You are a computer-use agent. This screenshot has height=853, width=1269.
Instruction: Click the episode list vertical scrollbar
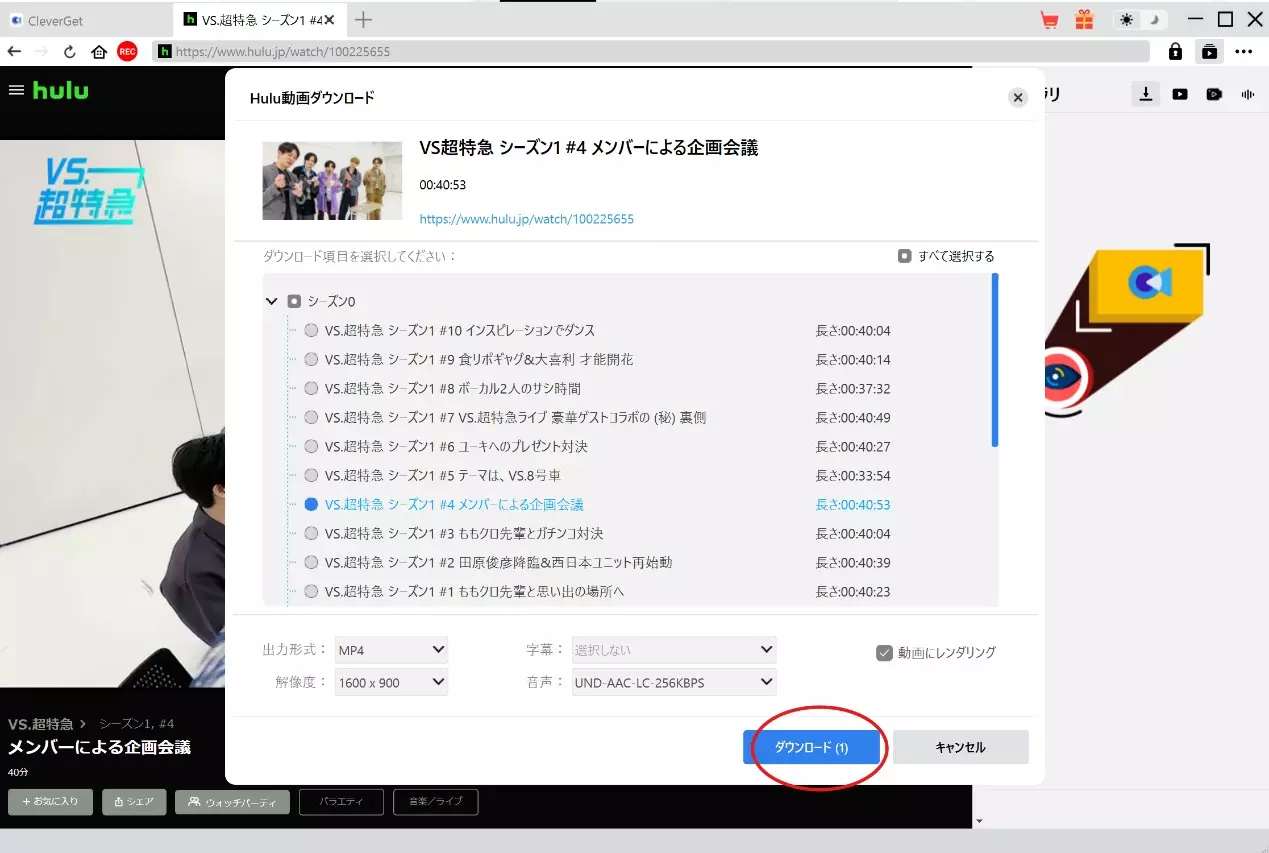(994, 360)
